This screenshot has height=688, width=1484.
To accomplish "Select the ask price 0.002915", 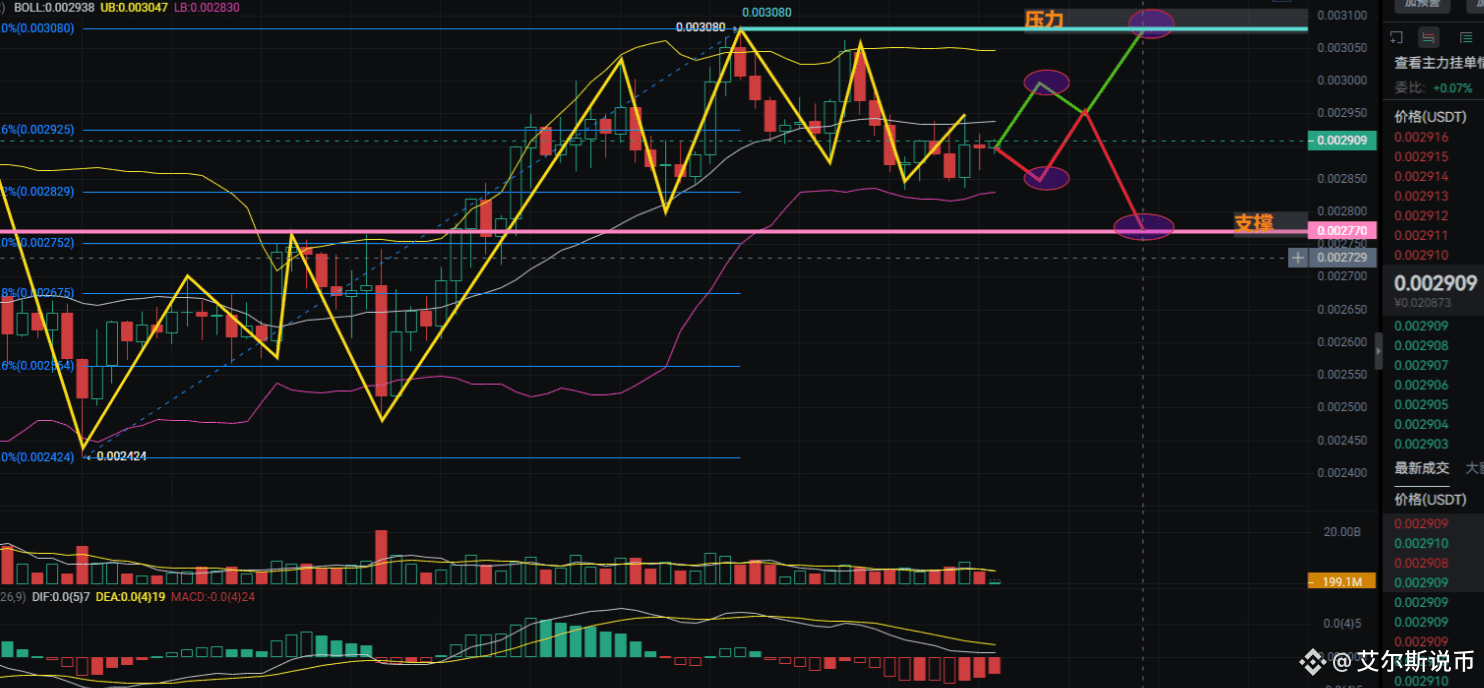I will (1421, 157).
